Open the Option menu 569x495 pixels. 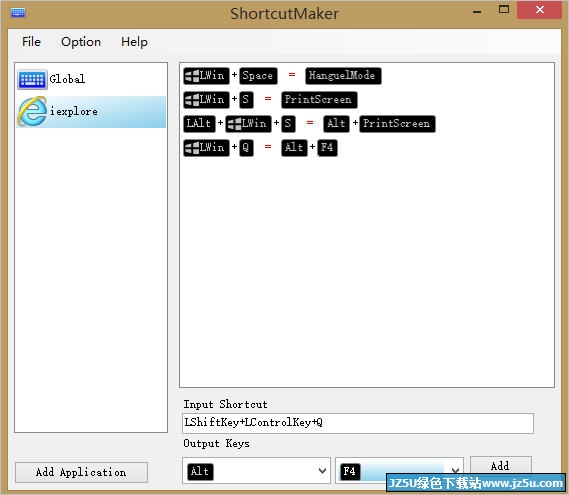pos(81,42)
